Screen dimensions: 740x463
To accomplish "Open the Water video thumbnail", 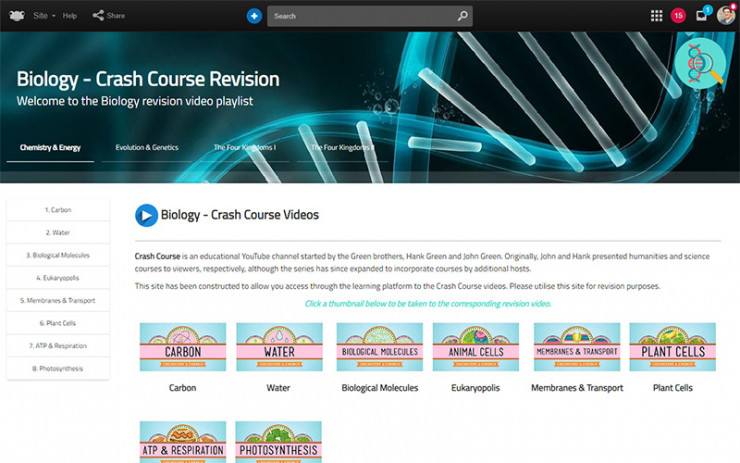I will pyautogui.click(x=279, y=347).
